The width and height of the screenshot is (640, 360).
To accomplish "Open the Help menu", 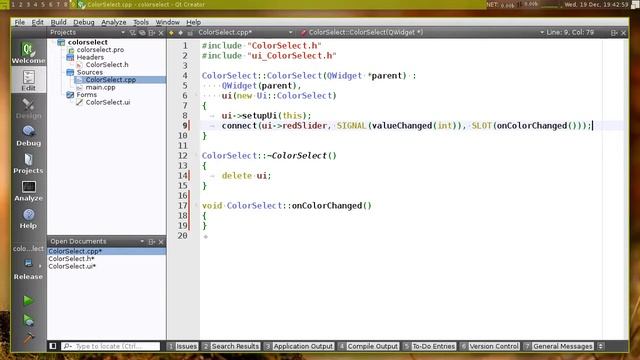I will 193,22.
